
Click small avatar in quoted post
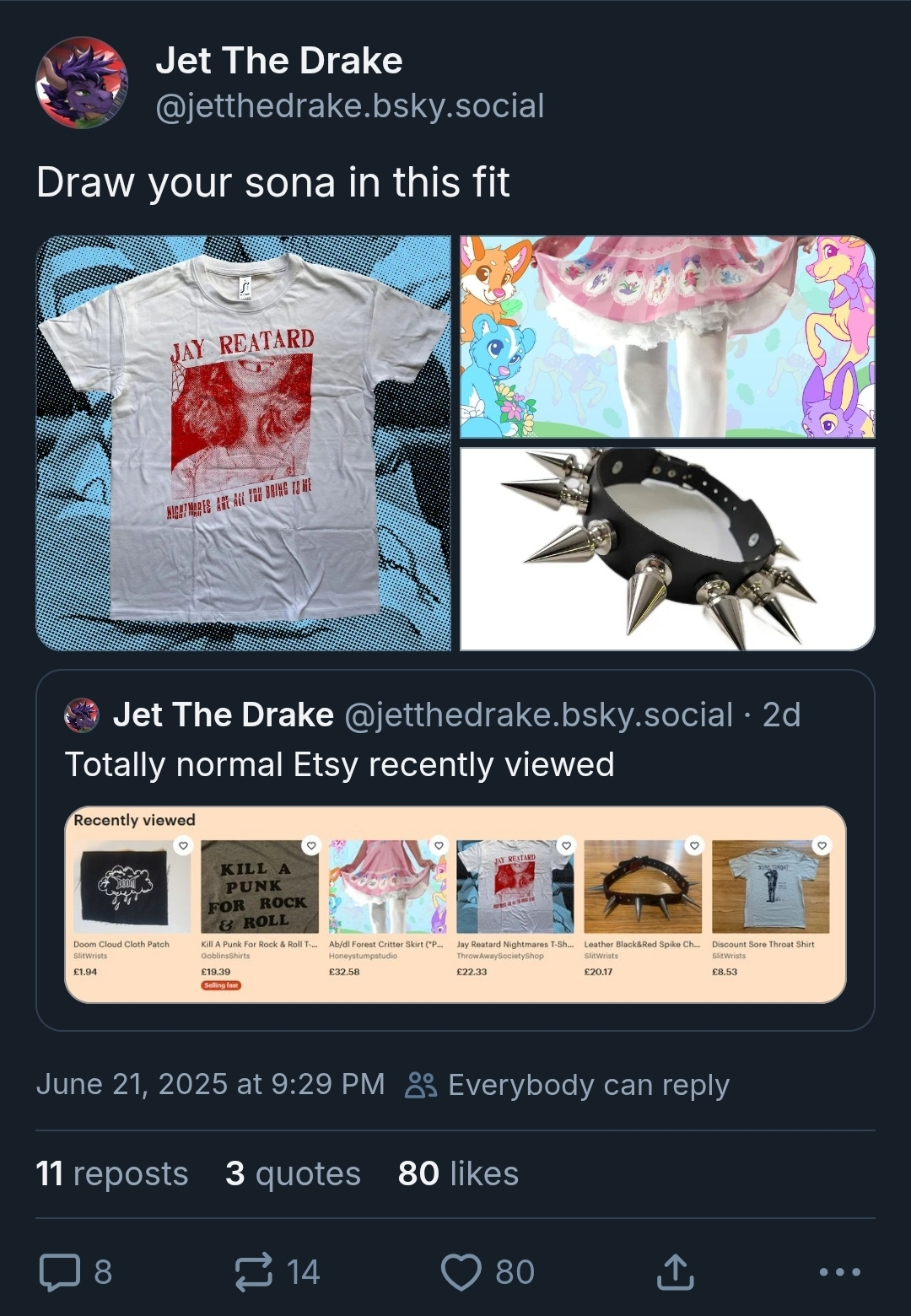[x=82, y=715]
